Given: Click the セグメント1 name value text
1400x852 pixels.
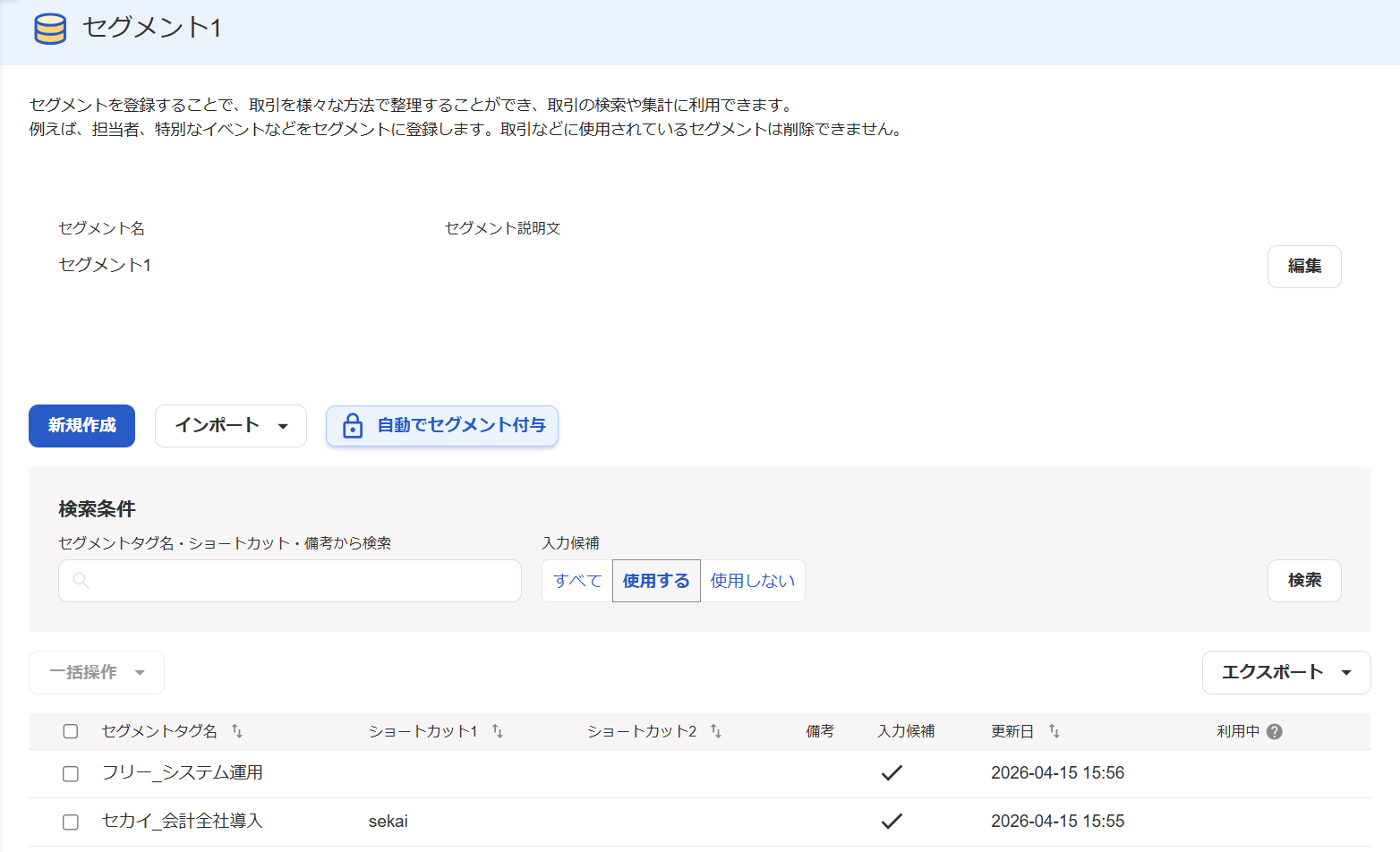Looking at the screenshot, I should coord(105,265).
